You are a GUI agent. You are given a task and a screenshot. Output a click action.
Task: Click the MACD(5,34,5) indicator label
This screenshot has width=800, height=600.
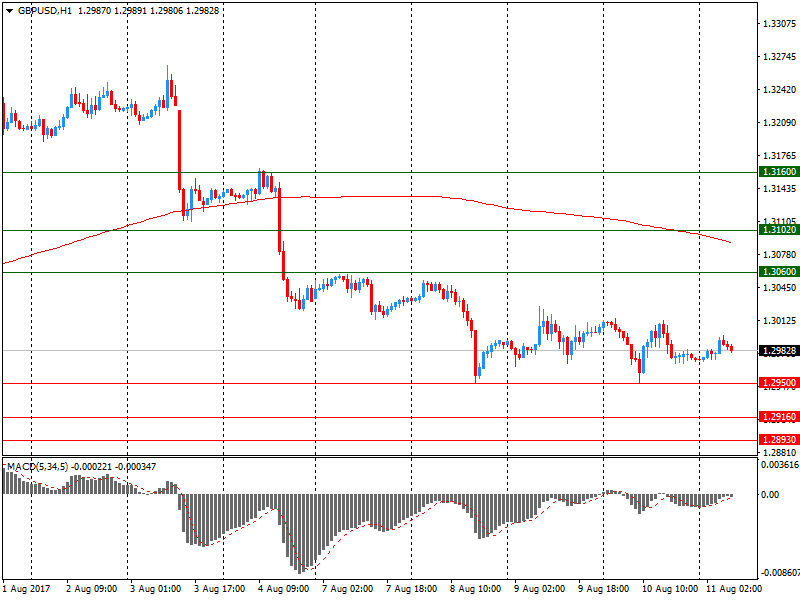37,467
